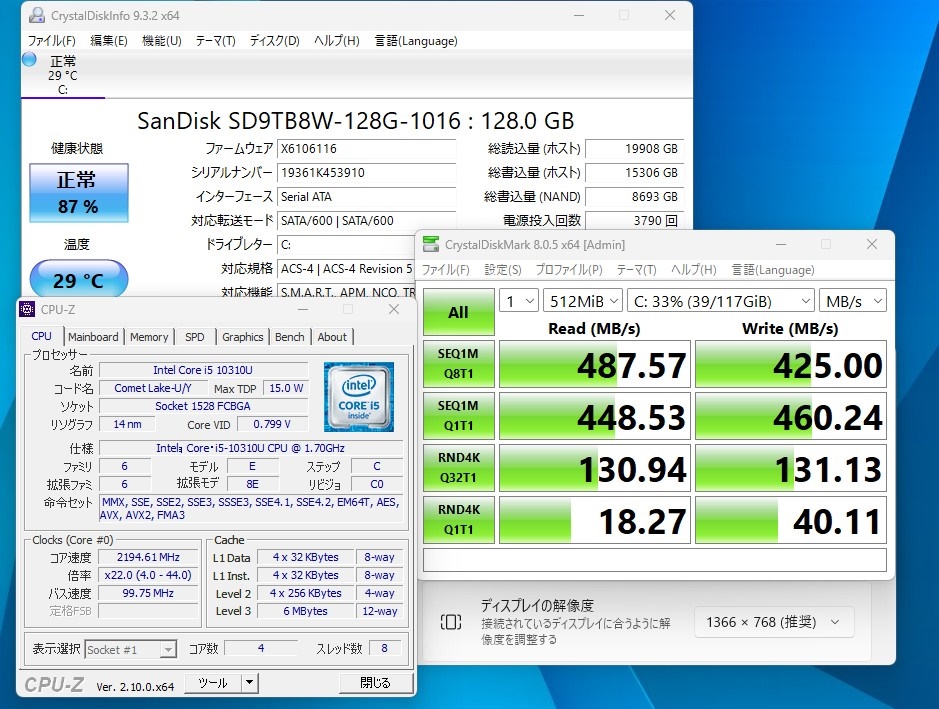Open the 1366 × 768 display resolution dropdown
The width and height of the screenshot is (939, 709).
(x=774, y=622)
